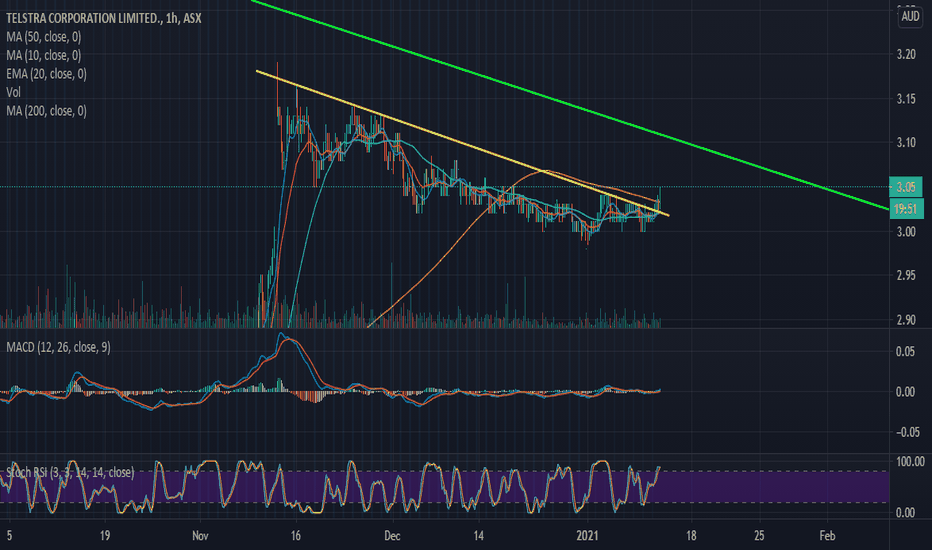Click the 25 date on time axis

tap(759, 536)
